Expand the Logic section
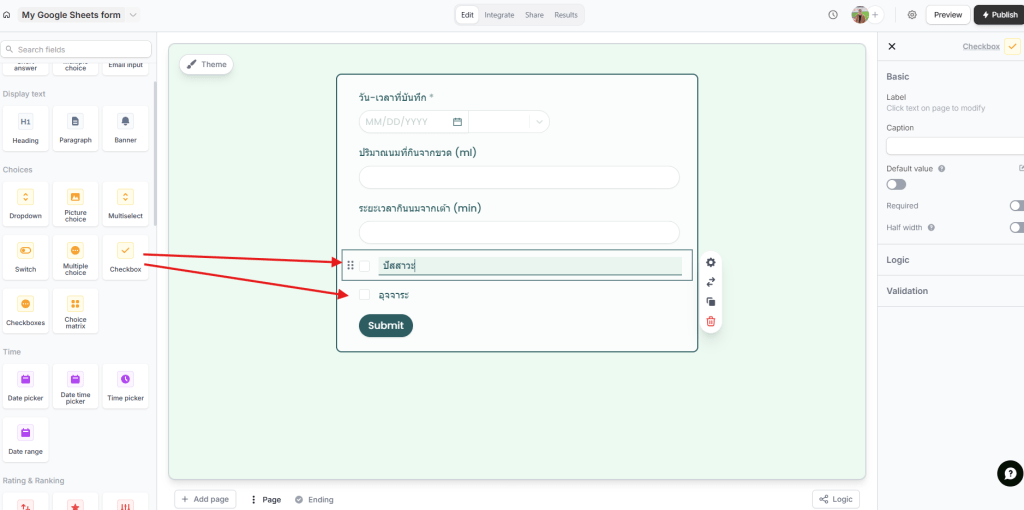The image size is (1024, 510). click(x=898, y=260)
